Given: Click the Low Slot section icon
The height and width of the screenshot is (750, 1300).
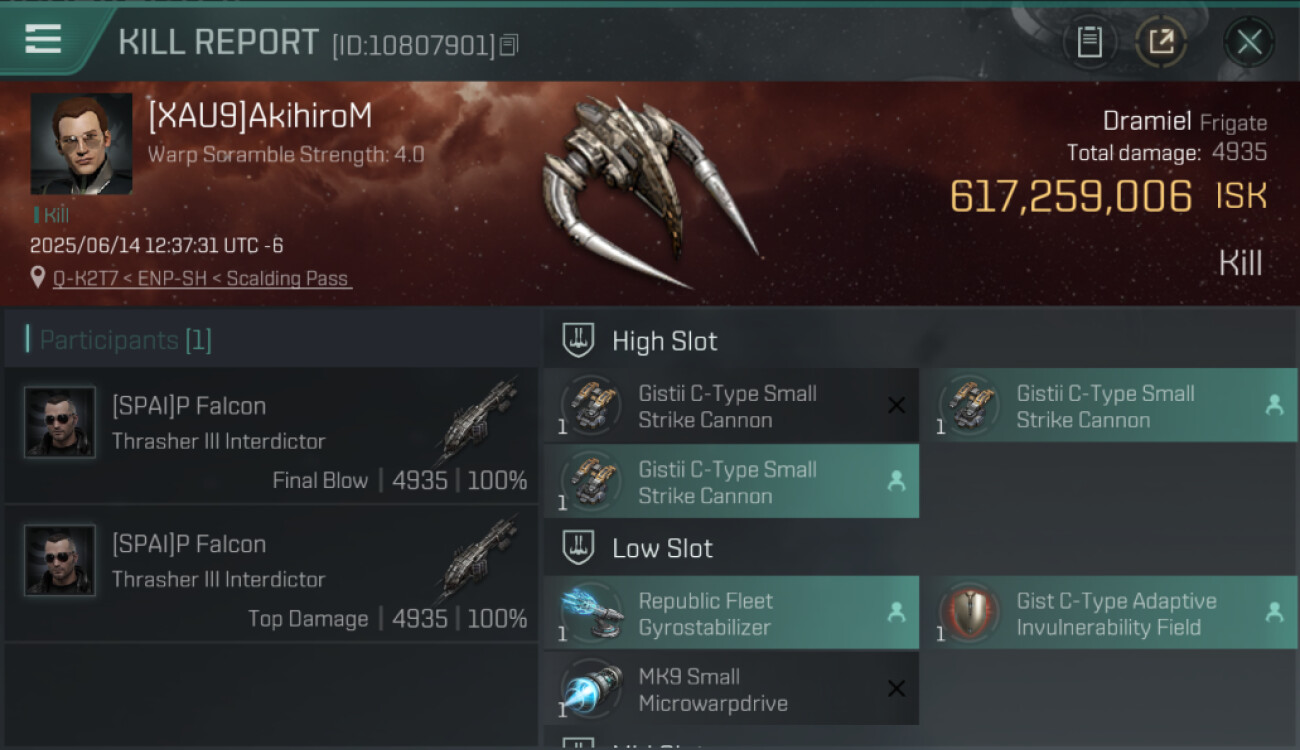Looking at the screenshot, I should point(578,548).
